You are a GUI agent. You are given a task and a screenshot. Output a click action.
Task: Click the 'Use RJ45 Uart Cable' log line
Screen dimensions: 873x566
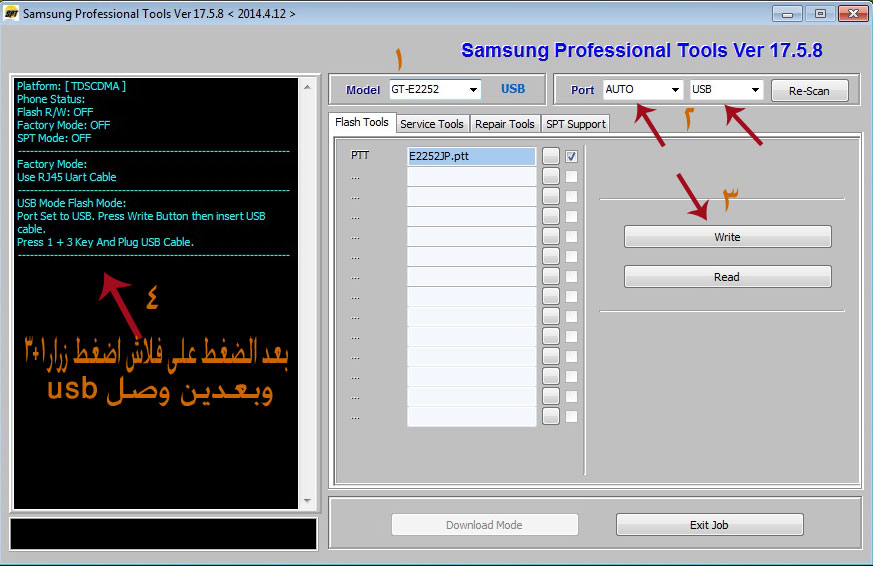tap(67, 177)
